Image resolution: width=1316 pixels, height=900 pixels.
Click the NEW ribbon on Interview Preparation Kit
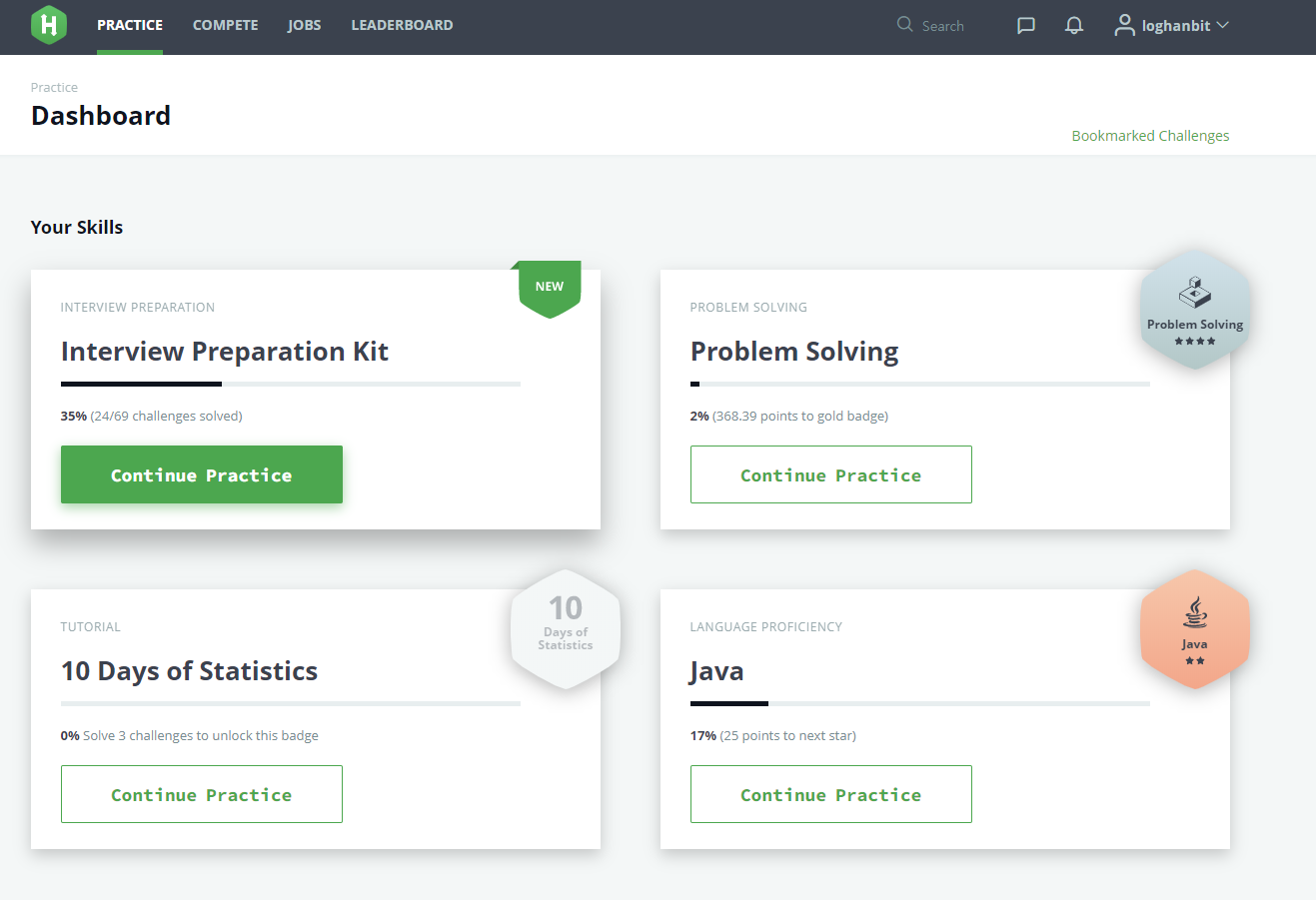pos(549,289)
